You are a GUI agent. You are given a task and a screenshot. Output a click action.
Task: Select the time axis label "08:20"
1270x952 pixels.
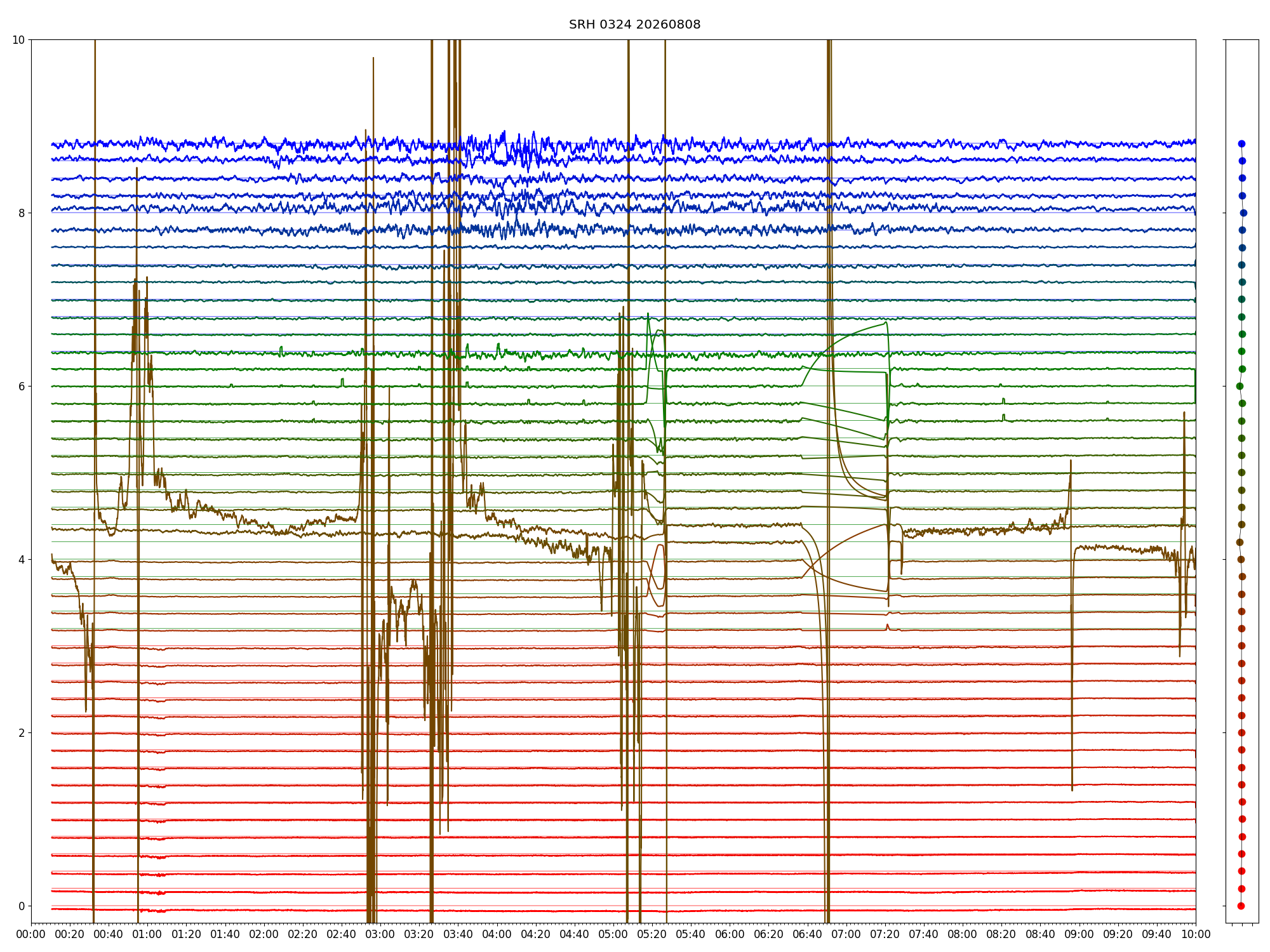(x=1001, y=935)
